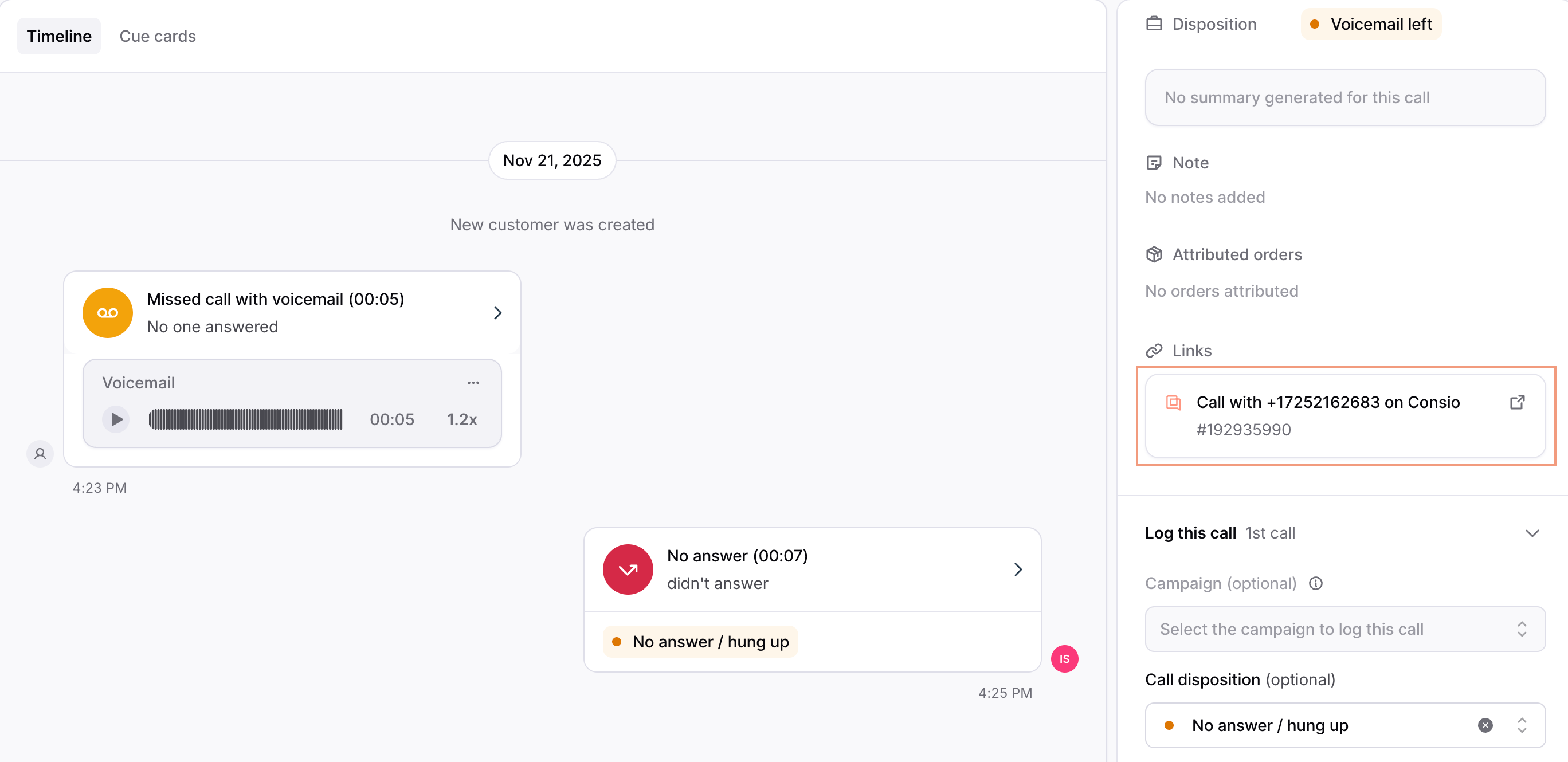Expand Missed call with voicemail details
Screen dimensions: 1568x762
click(x=497, y=313)
